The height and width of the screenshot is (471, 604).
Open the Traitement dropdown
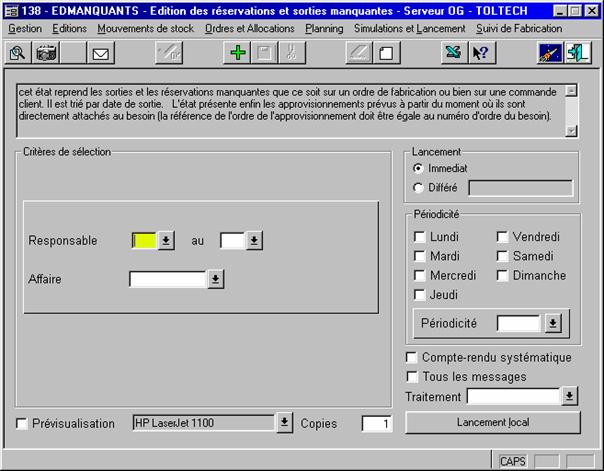(570, 397)
